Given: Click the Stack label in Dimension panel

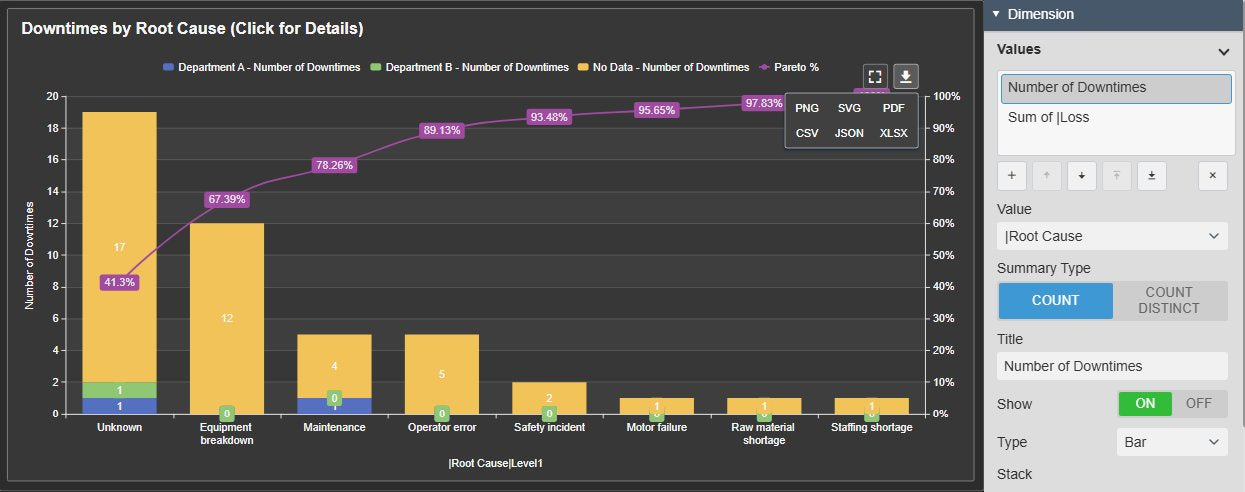Looking at the screenshot, I should point(1015,474).
